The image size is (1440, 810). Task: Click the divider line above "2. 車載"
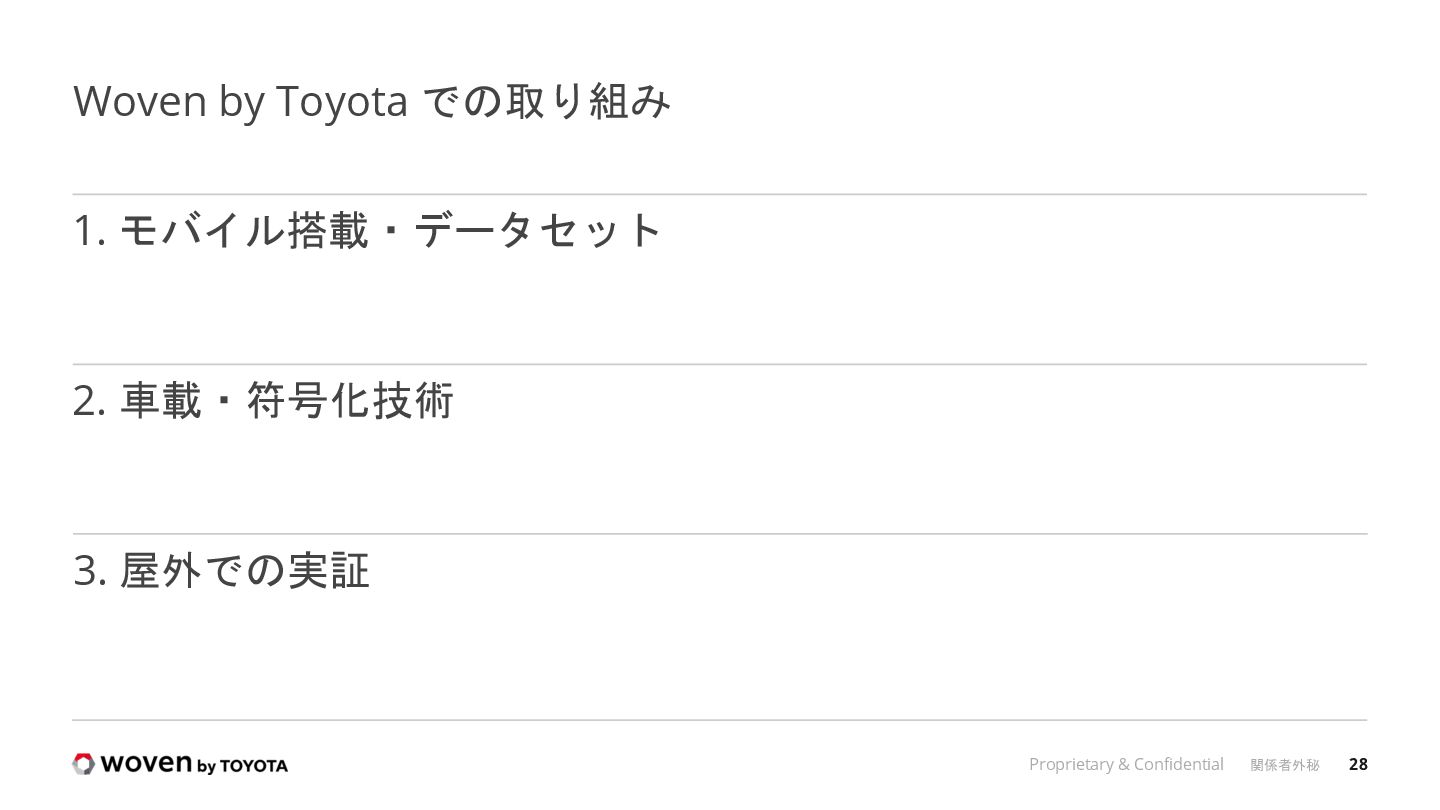click(720, 364)
